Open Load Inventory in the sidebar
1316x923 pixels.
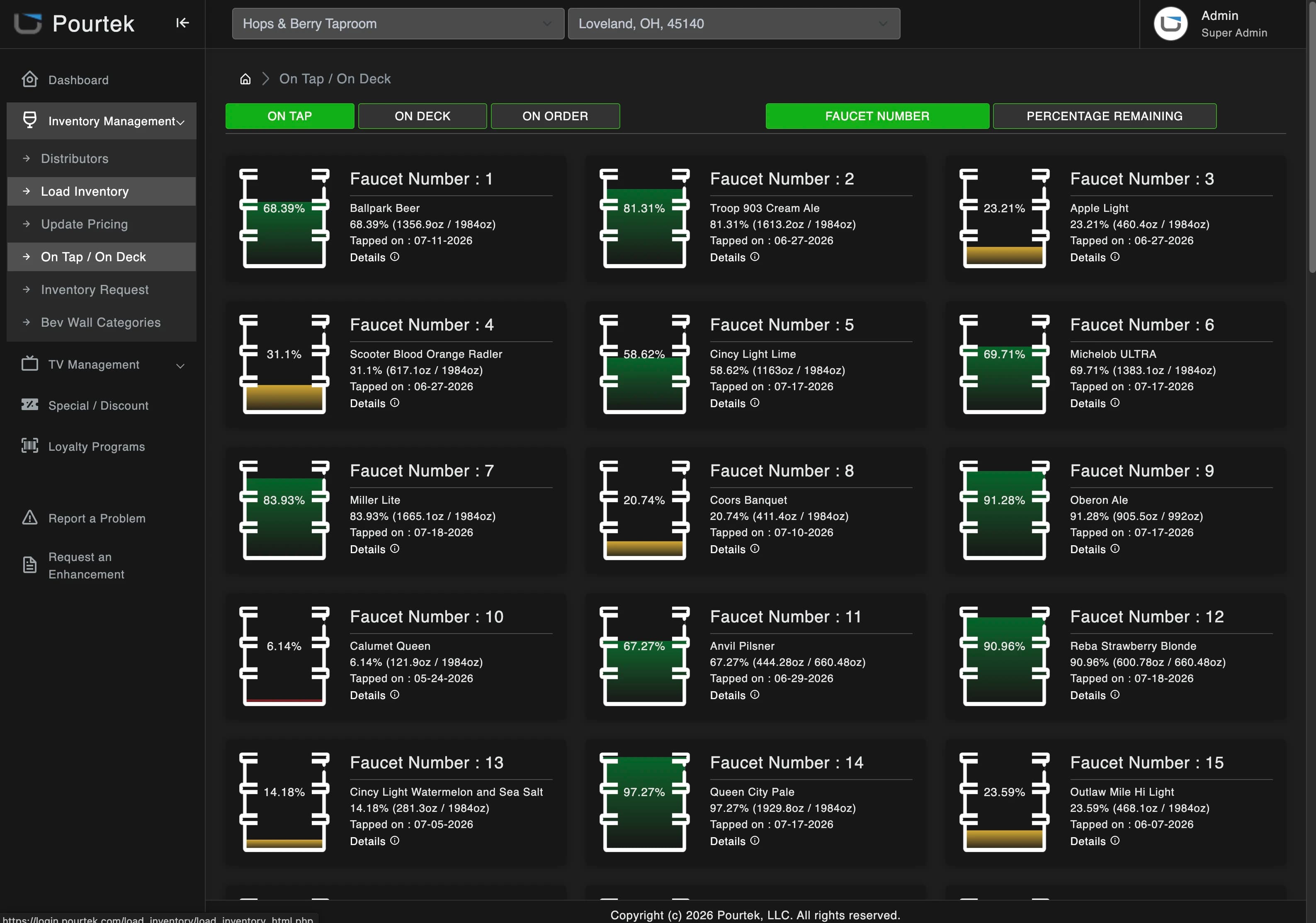[102, 191]
